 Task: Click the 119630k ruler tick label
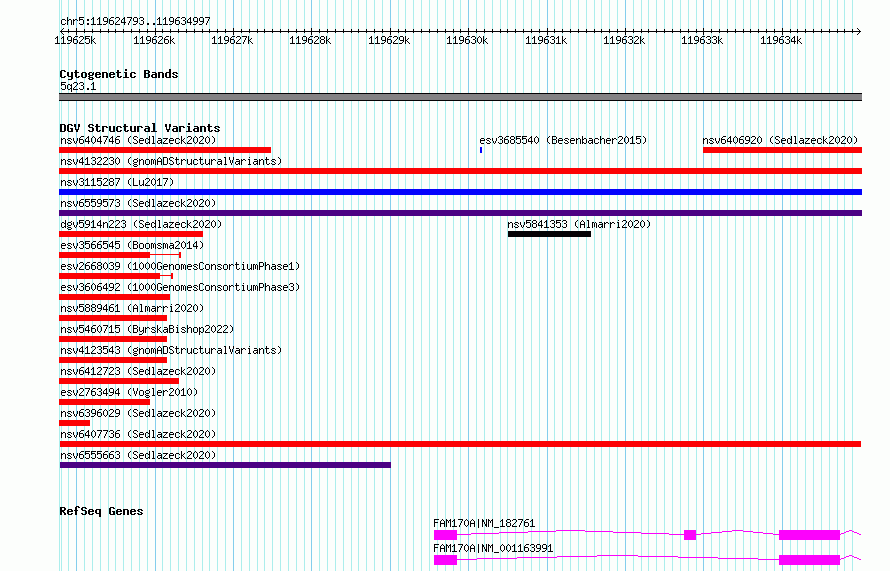point(467,40)
